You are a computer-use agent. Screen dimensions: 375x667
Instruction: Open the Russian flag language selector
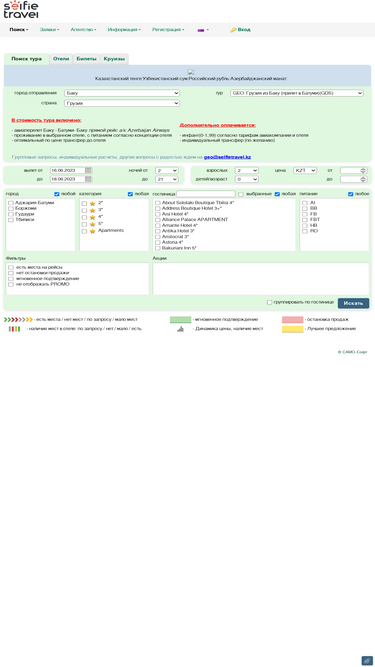[203, 30]
